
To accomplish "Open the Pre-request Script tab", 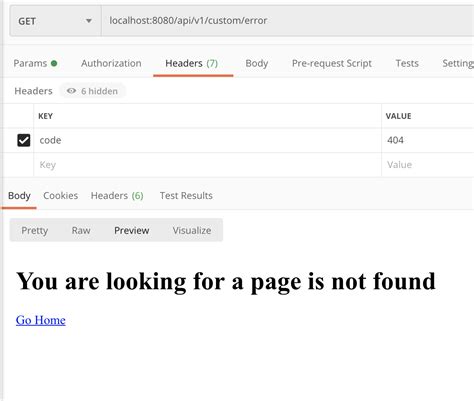I will point(332,63).
